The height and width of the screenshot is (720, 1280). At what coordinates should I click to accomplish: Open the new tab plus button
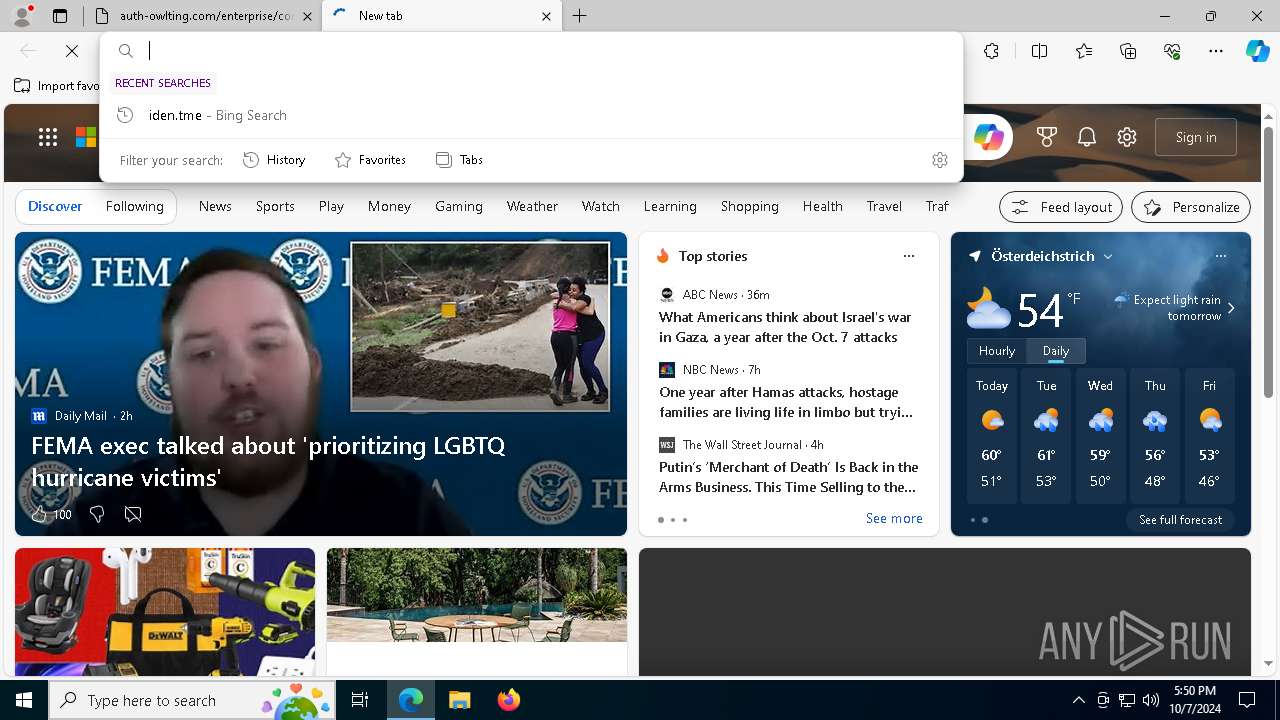click(x=579, y=16)
